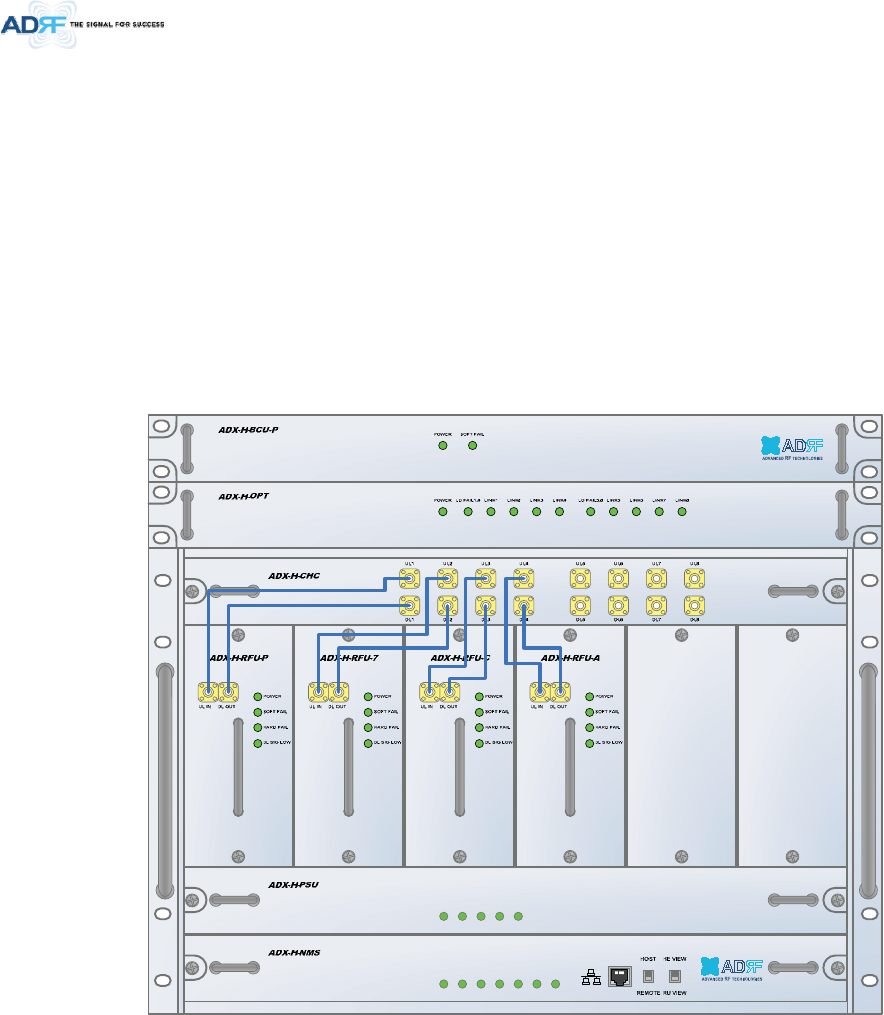The height and width of the screenshot is (1015, 884).
Task: Toggle the HE VIEW/RU VIEW switch
Action: tap(674, 976)
